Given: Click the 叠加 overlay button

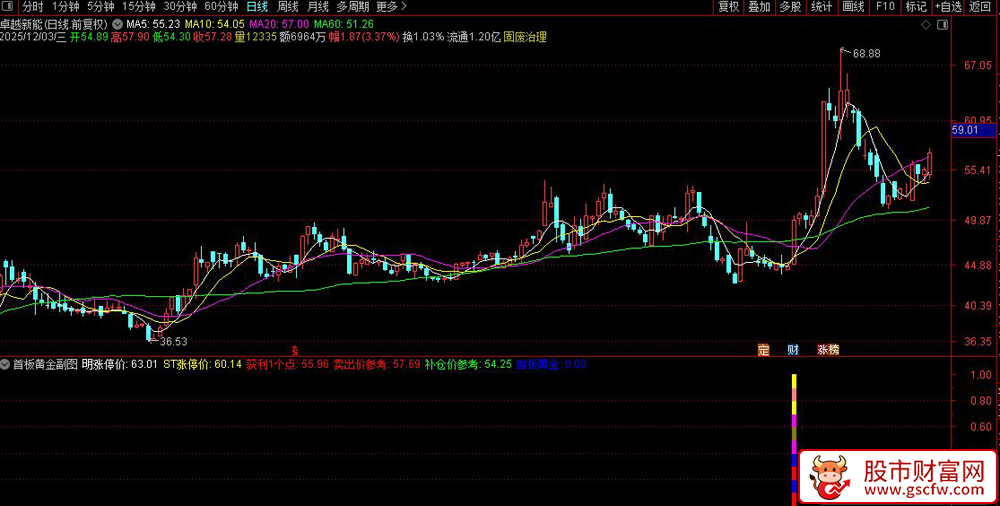Looking at the screenshot, I should pyautogui.click(x=759, y=7).
